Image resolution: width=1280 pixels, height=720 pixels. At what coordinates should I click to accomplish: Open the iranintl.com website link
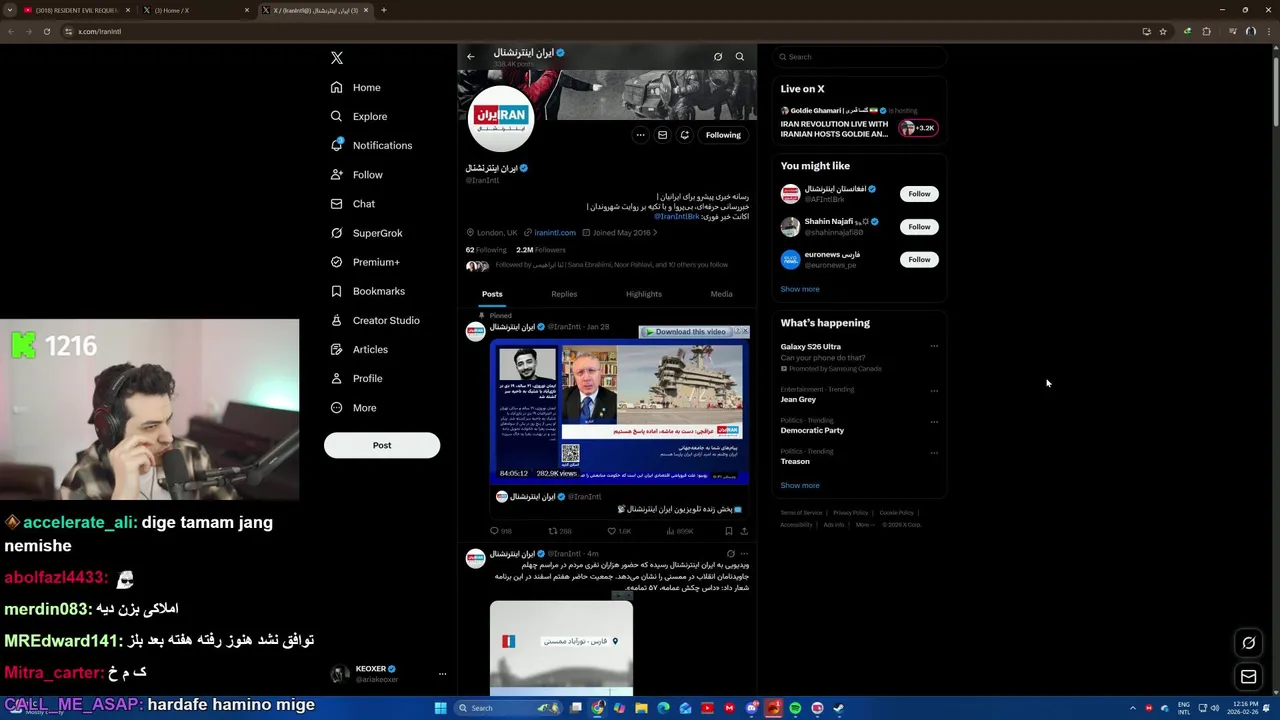click(555, 232)
